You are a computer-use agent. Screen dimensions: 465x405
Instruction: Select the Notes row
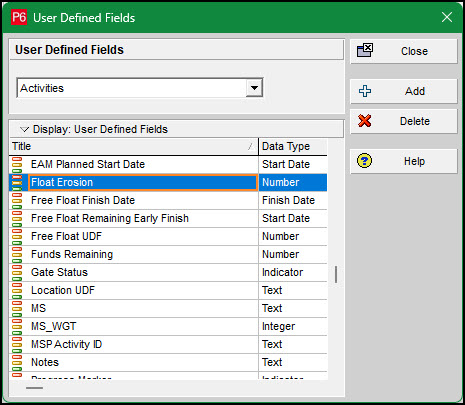pos(168,362)
